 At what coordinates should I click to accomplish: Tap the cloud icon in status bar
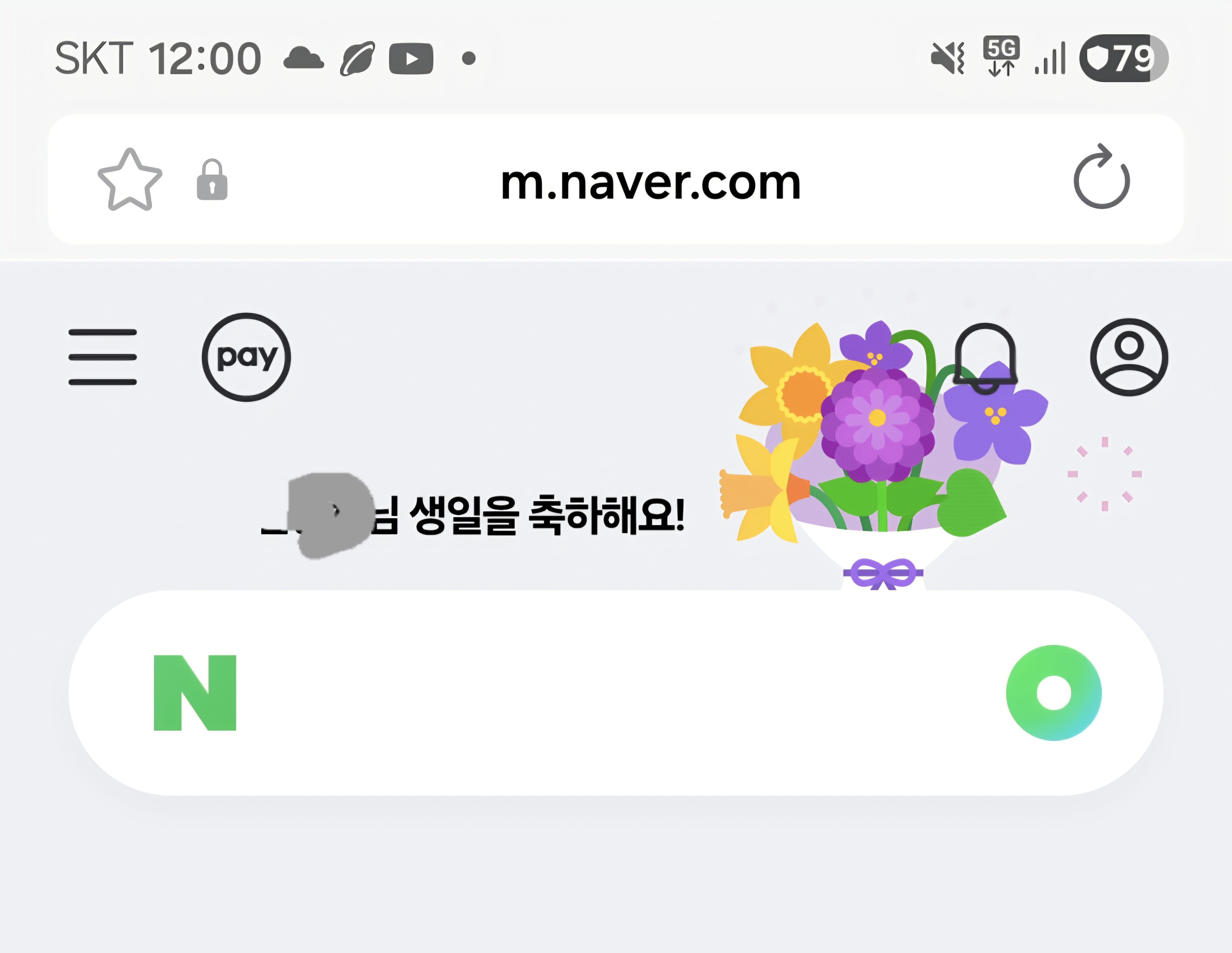click(x=303, y=58)
